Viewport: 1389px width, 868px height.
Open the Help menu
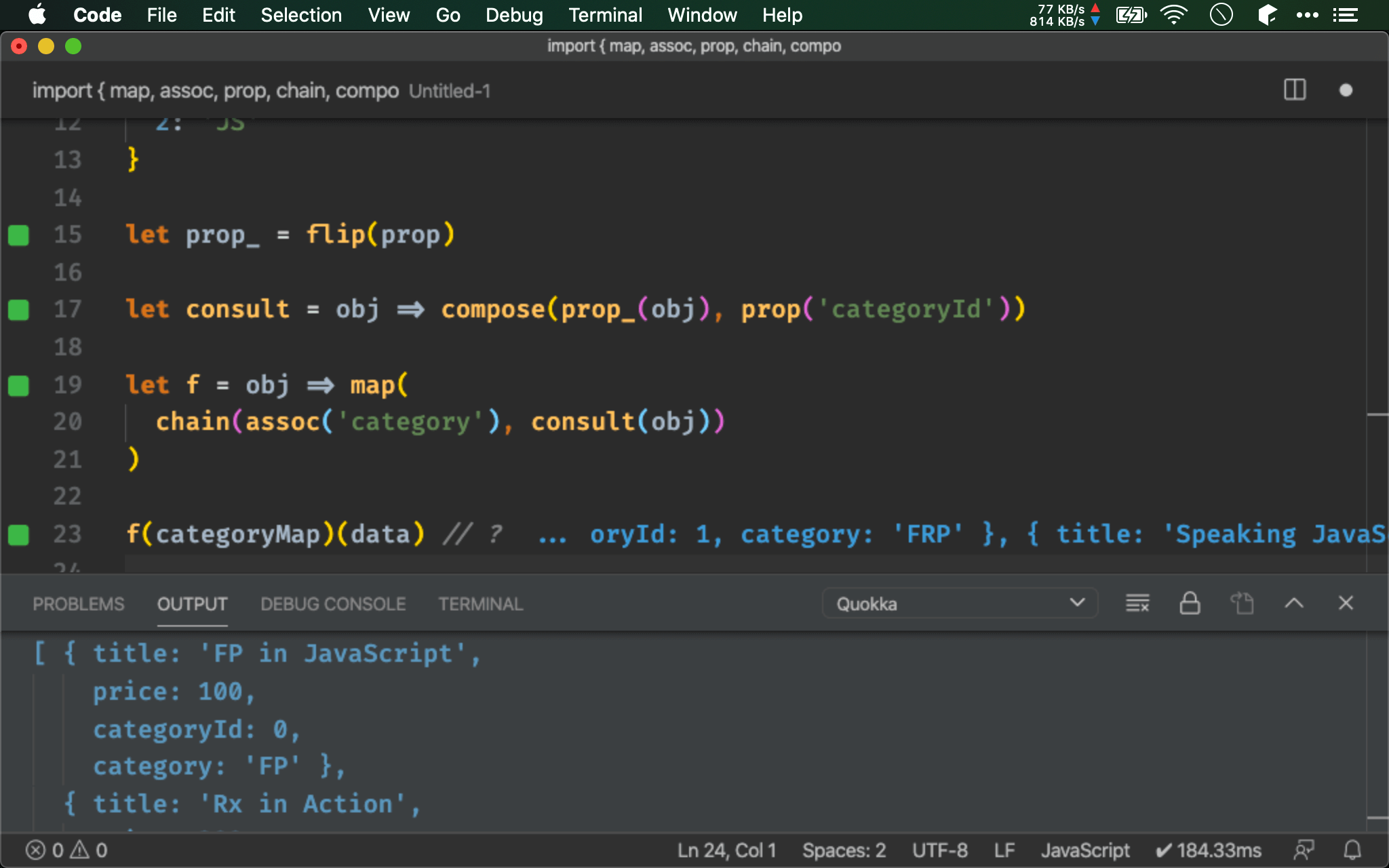pos(782,15)
